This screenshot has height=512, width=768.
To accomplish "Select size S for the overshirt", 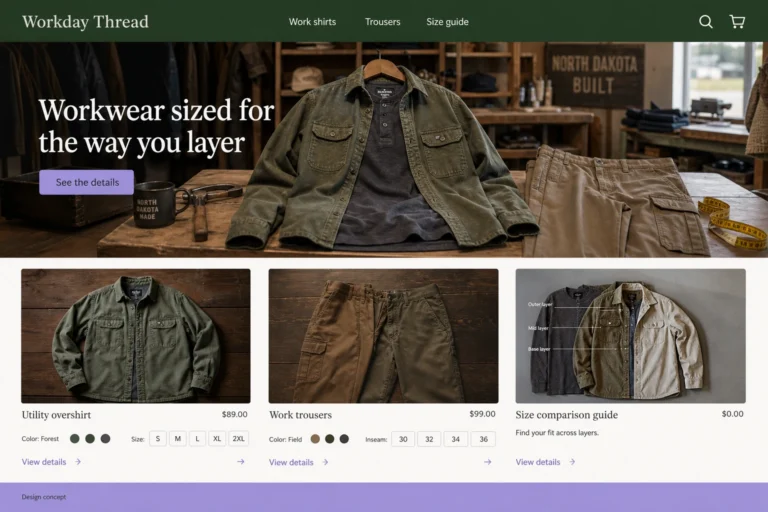I will point(158,439).
